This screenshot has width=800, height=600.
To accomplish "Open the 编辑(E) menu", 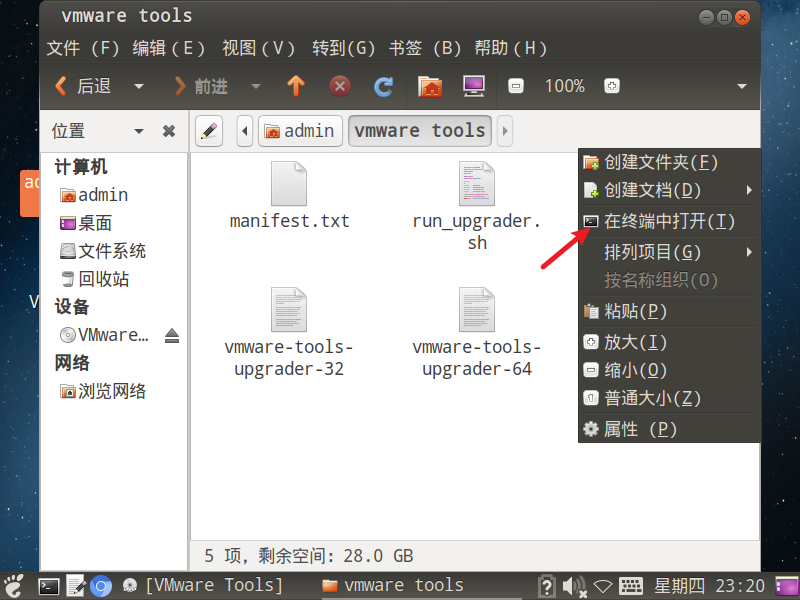I will point(169,48).
